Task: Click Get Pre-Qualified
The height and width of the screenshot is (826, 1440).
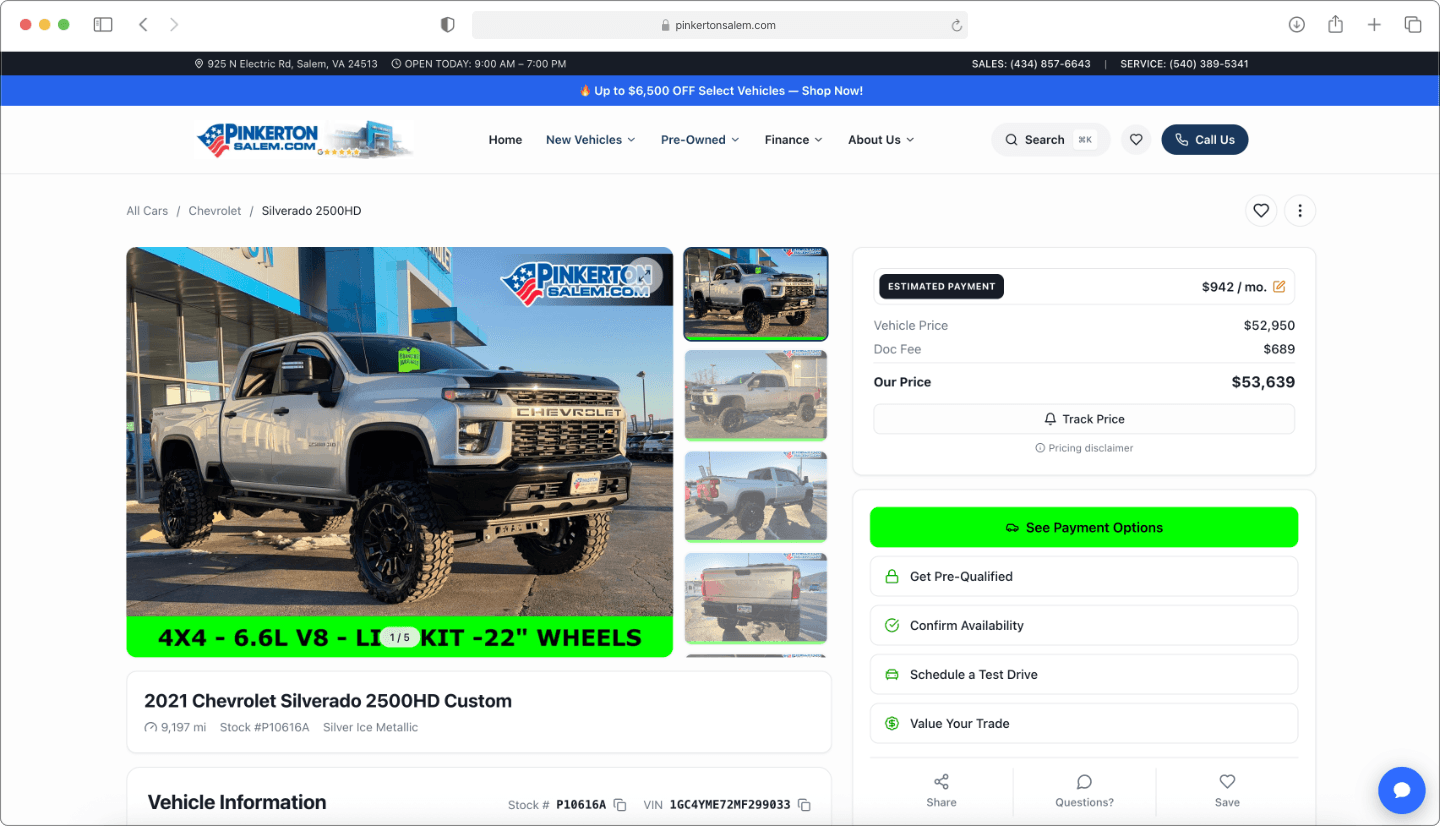Action: pyautogui.click(x=1084, y=576)
